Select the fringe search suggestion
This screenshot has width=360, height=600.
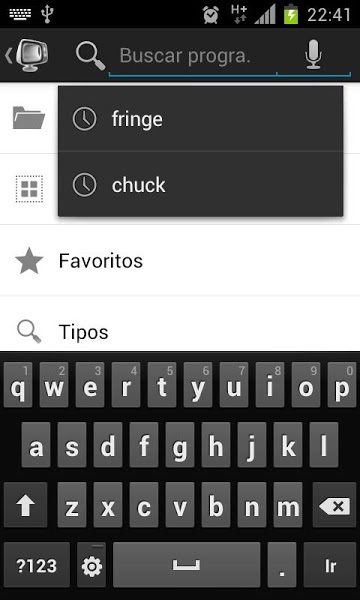pyautogui.click(x=200, y=119)
